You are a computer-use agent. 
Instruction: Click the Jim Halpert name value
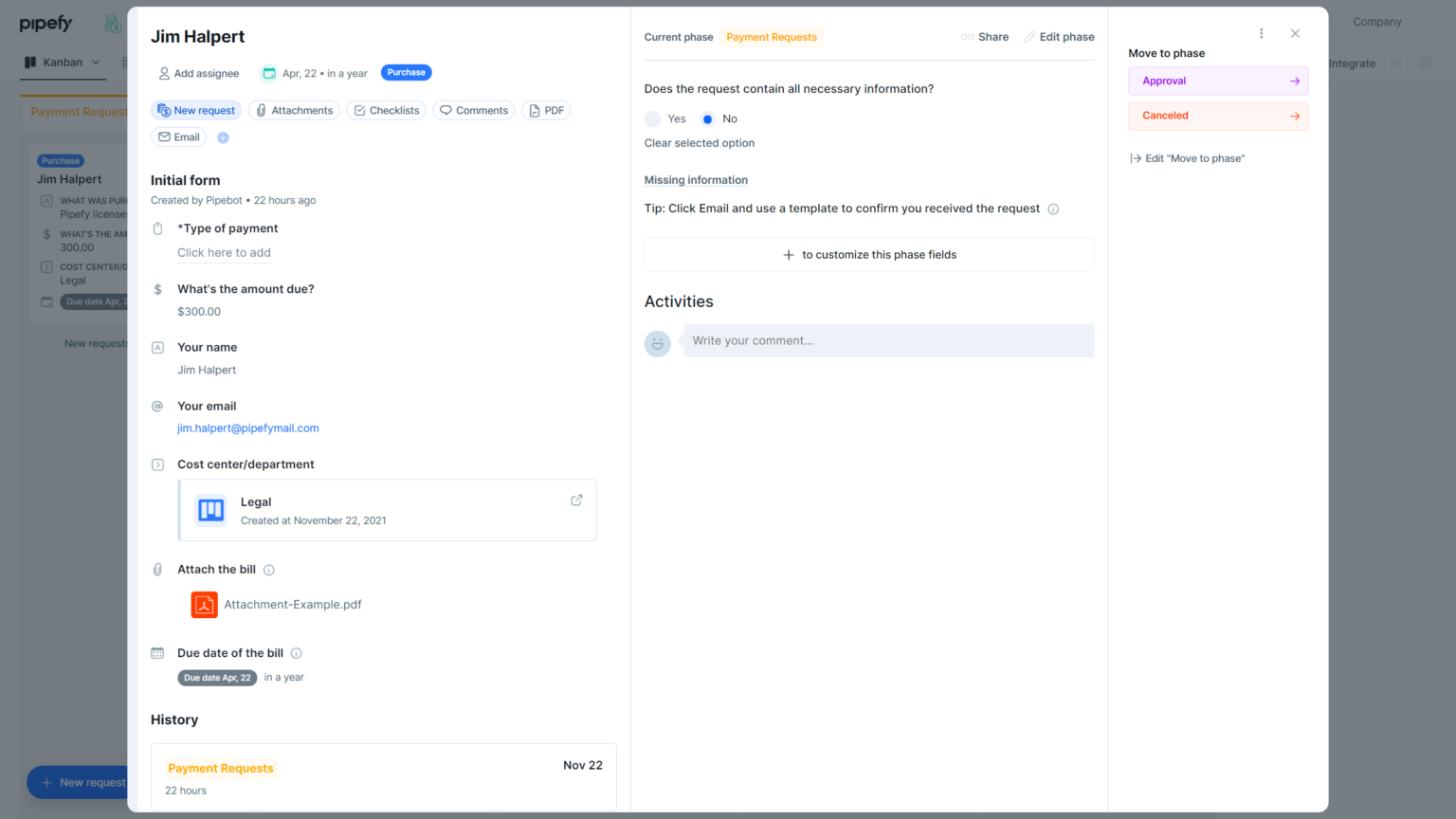click(x=207, y=371)
